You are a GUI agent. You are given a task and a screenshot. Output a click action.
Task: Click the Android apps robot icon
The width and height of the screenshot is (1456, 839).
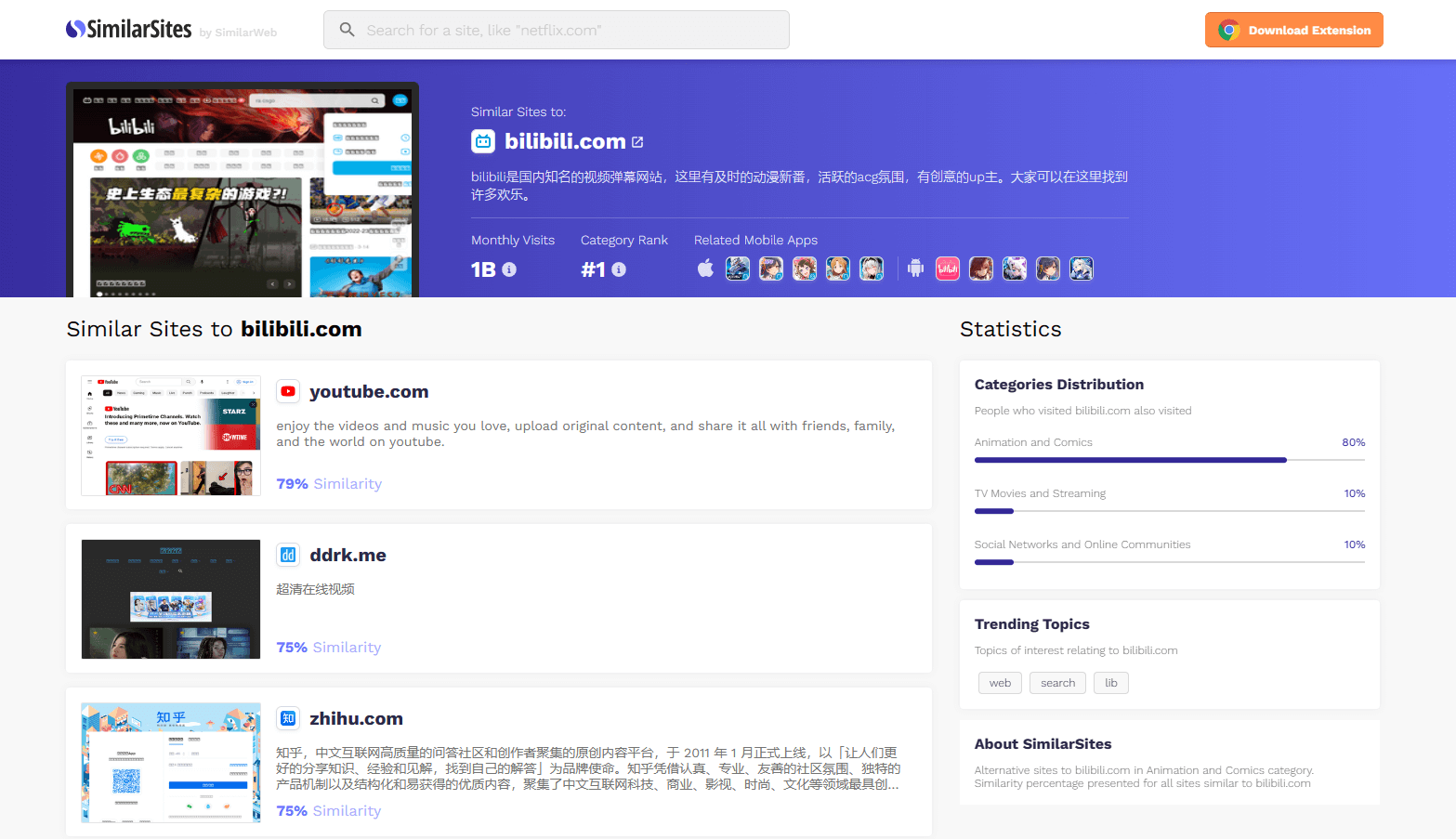pos(915,269)
